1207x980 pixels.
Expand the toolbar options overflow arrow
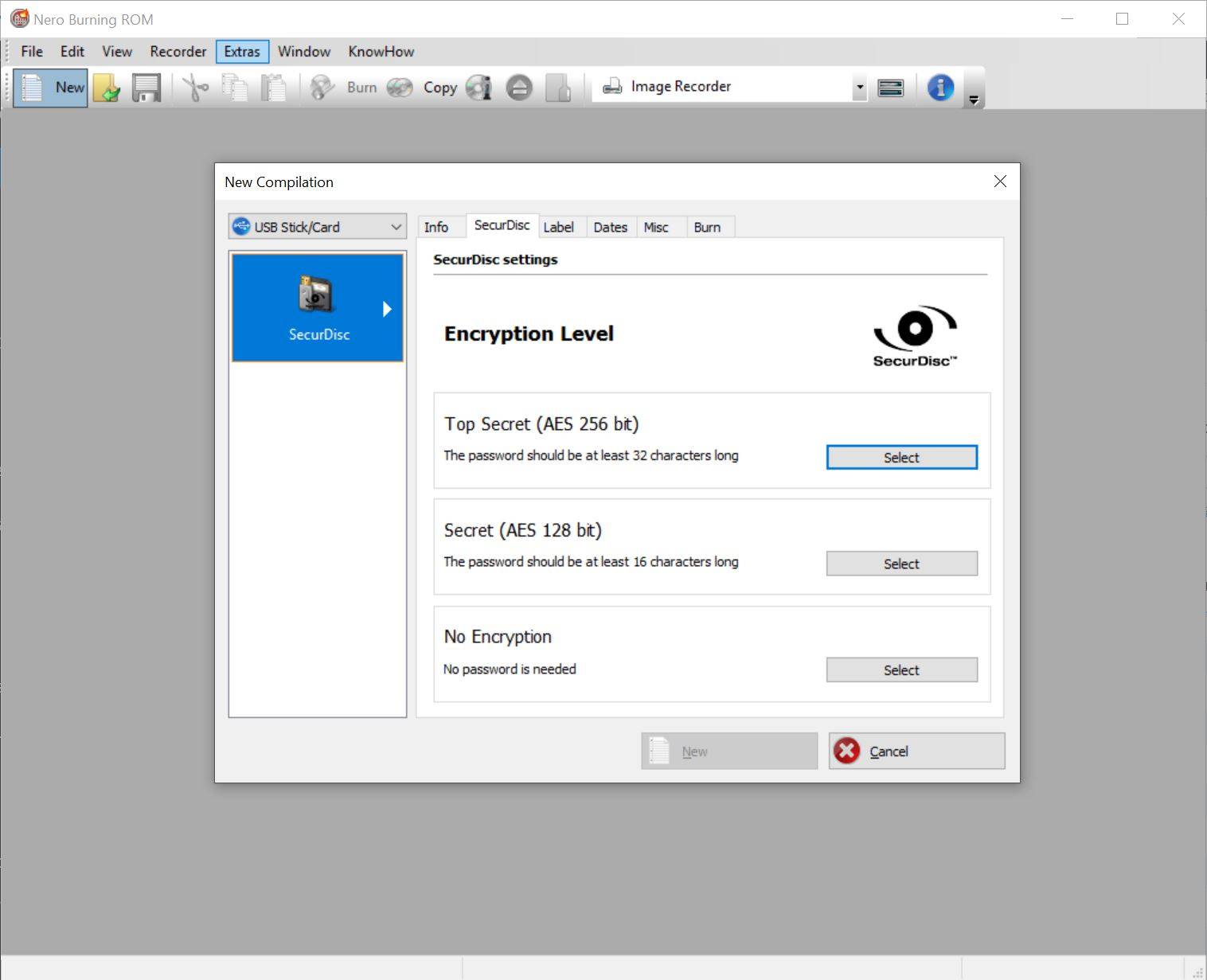pyautogui.click(x=974, y=99)
